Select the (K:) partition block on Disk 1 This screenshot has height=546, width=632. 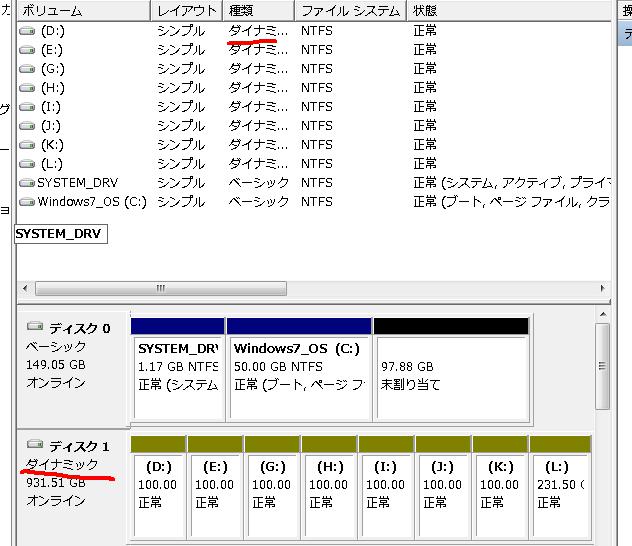tap(500, 488)
